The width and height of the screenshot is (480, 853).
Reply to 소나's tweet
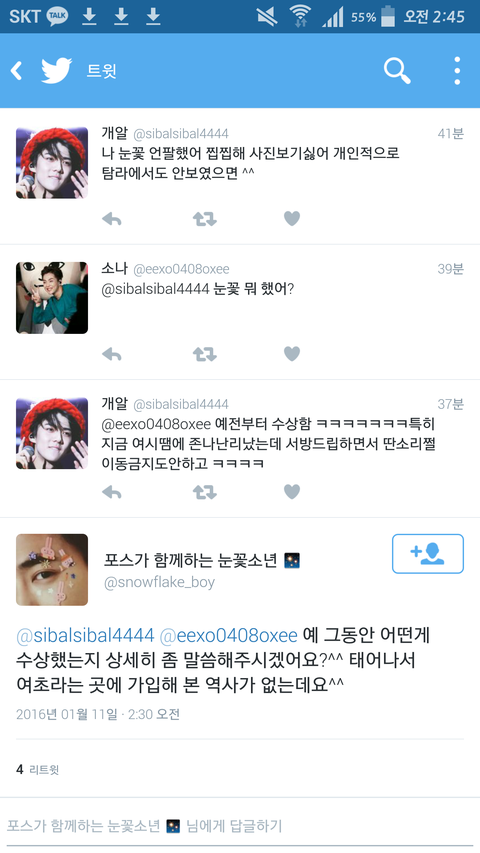(112, 354)
